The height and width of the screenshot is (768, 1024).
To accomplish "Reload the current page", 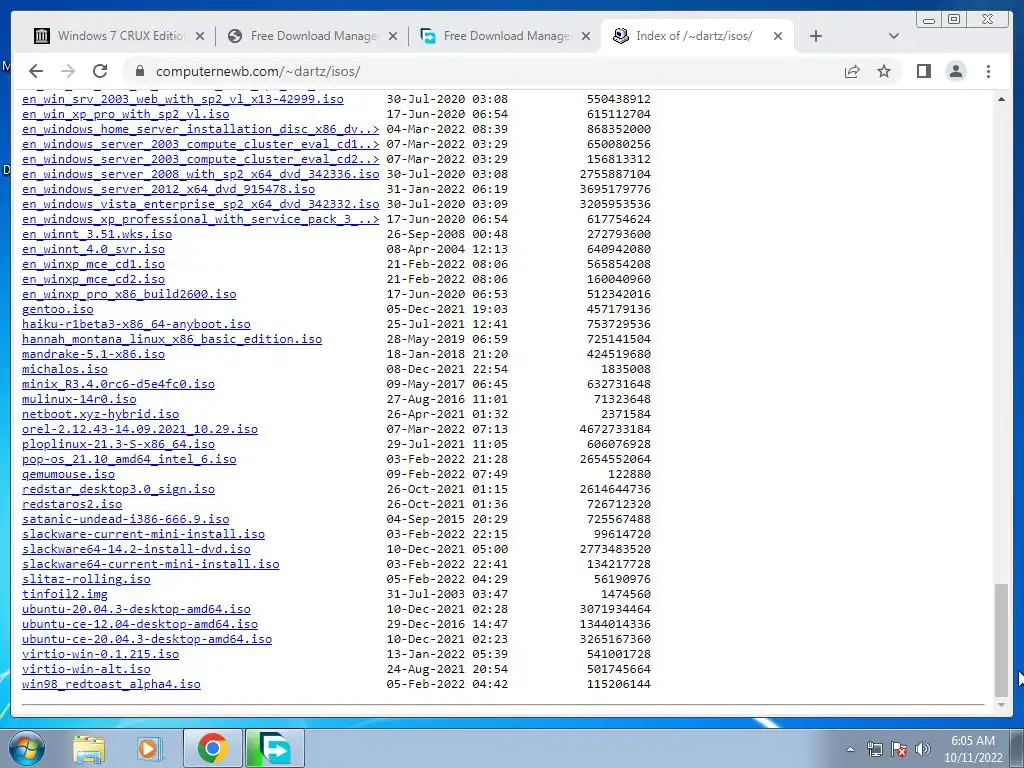I will point(100,71).
